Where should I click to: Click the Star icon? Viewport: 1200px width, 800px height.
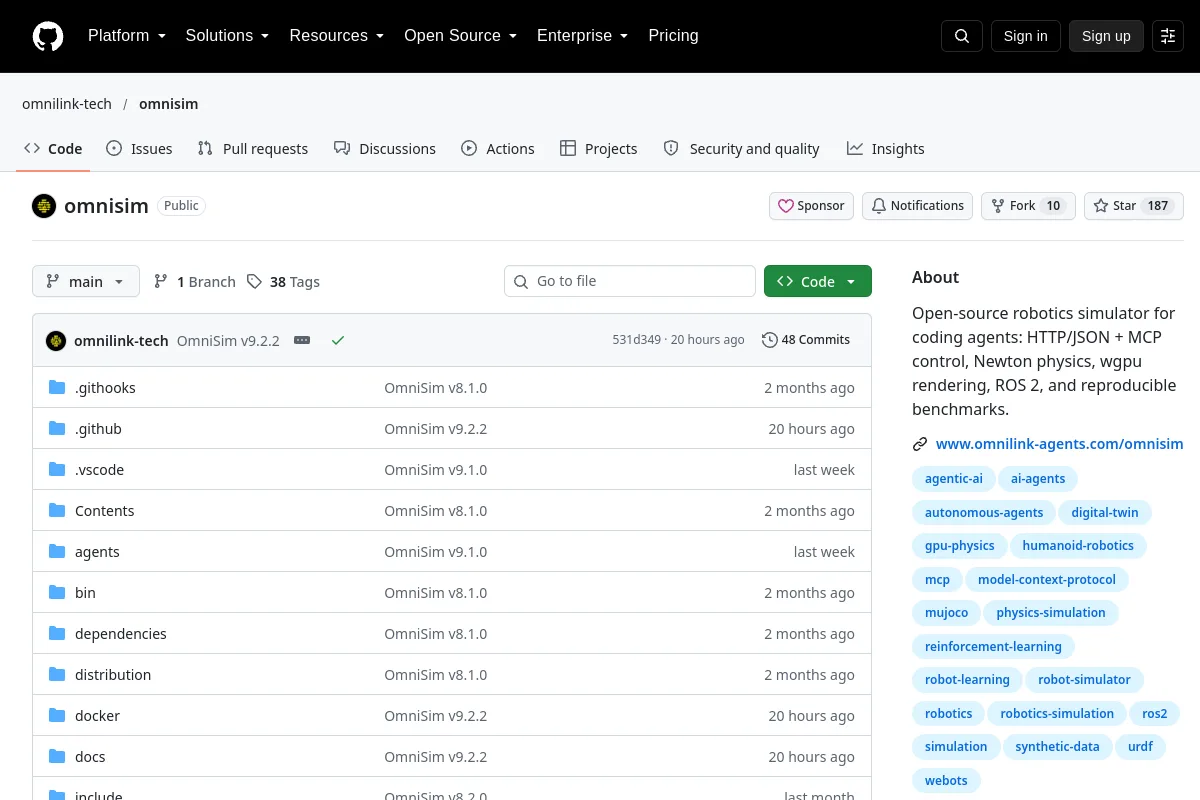tap(1101, 206)
